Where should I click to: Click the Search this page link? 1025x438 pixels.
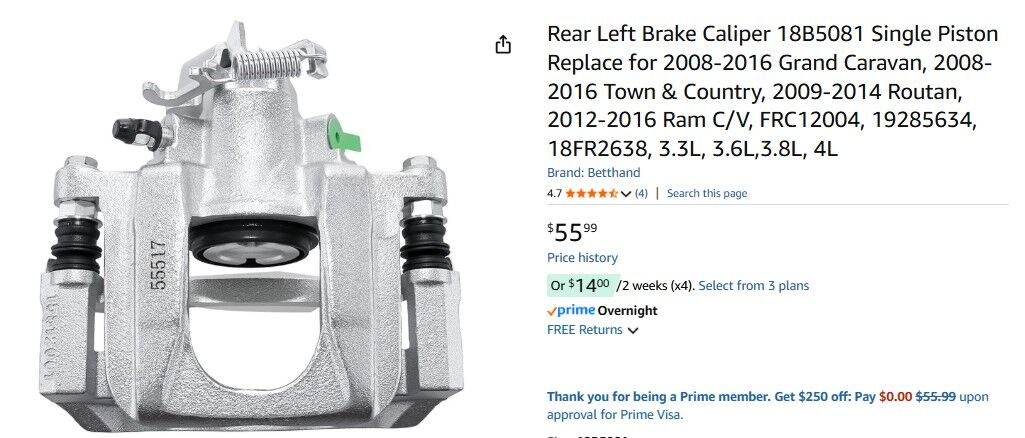tap(706, 193)
